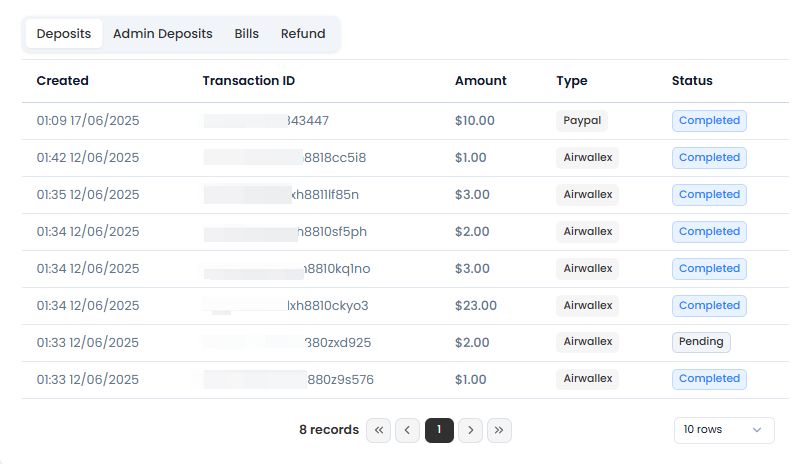
Task: Open the 10 rows dropdown
Action: [724, 430]
